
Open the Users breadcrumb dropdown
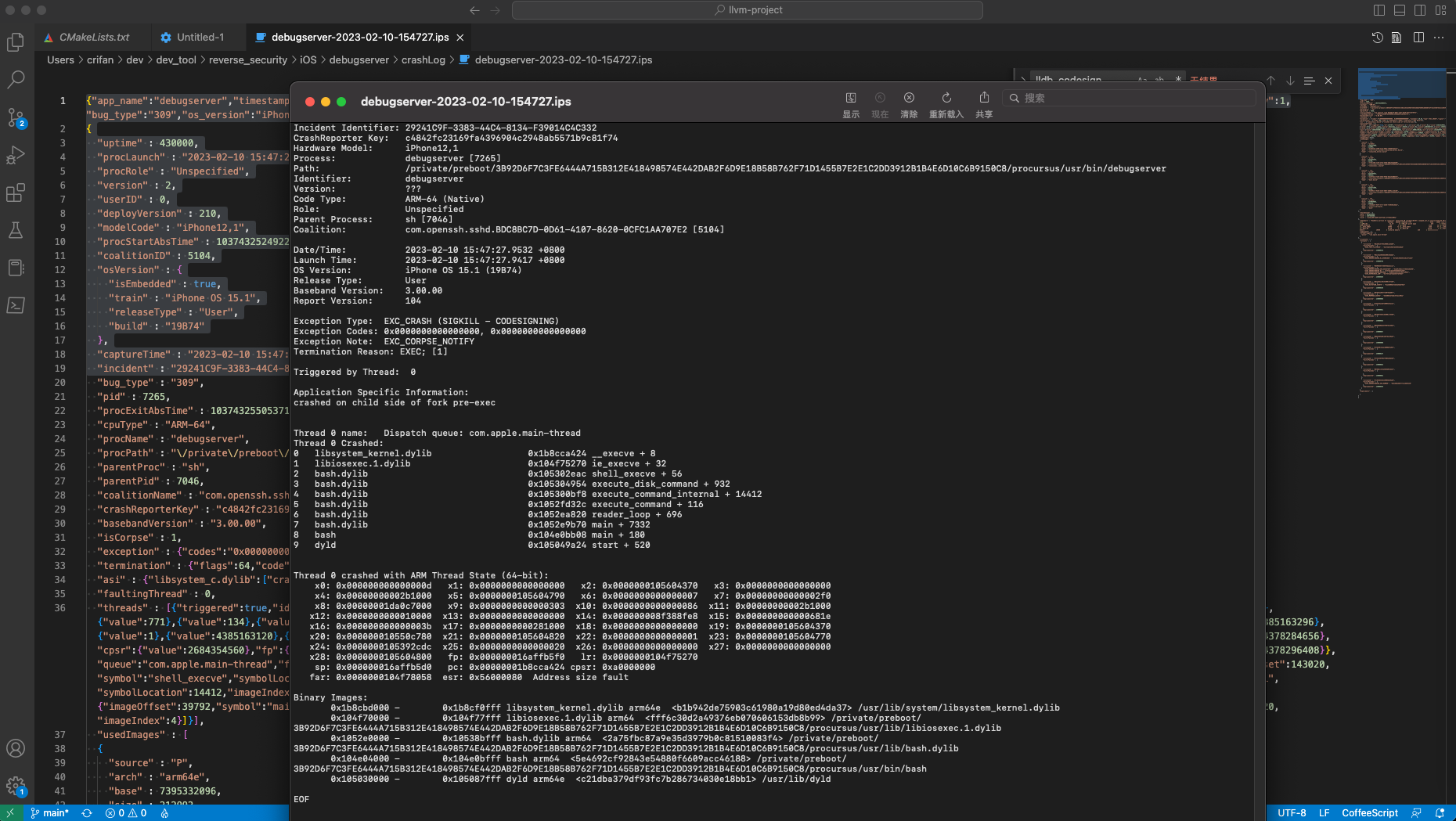click(60, 59)
